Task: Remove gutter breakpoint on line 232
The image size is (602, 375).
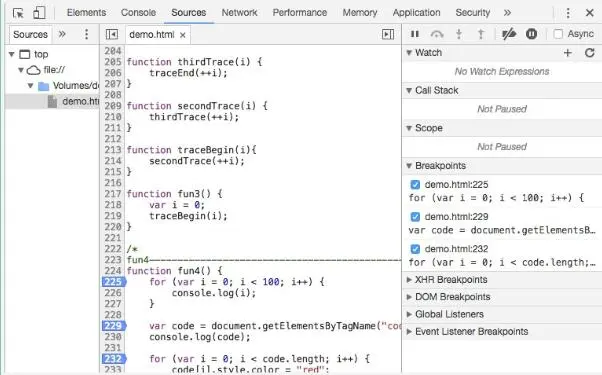Action: pos(114,359)
